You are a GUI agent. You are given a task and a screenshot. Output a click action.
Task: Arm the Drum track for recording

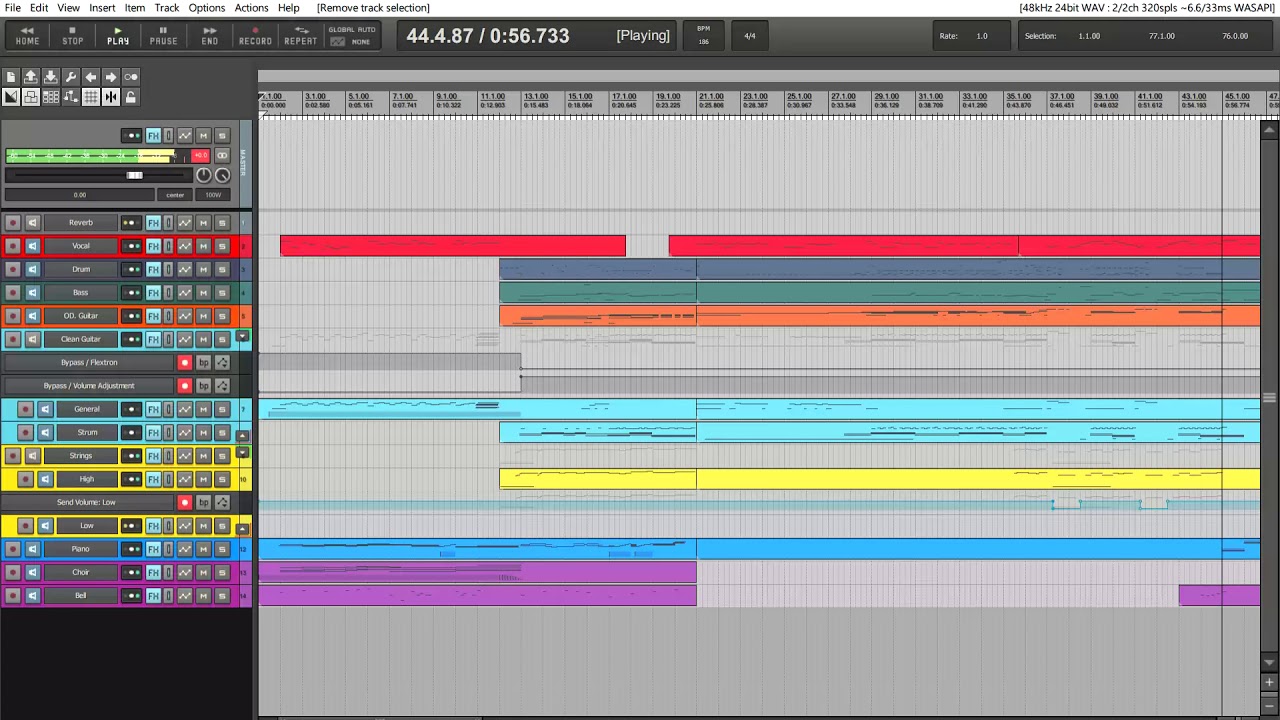(x=13, y=270)
